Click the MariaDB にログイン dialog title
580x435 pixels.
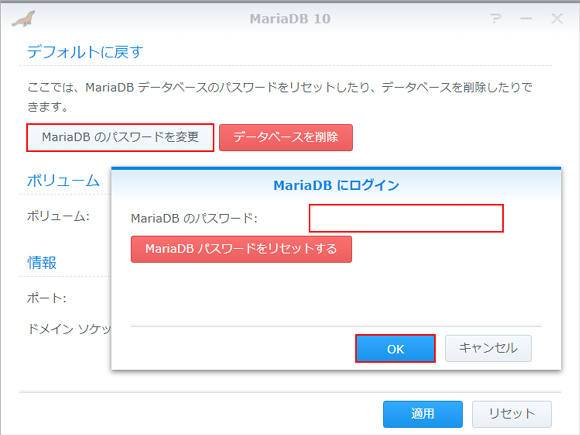336,185
